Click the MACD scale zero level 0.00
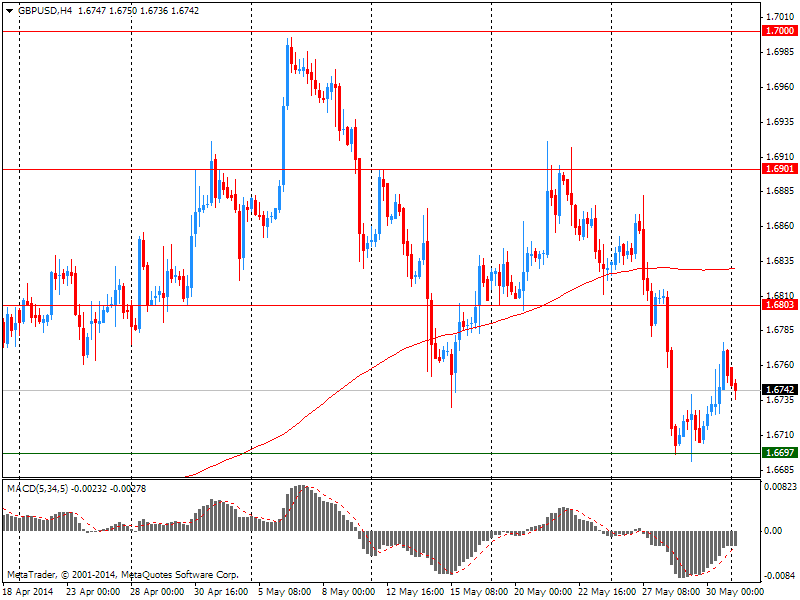 pos(773,531)
